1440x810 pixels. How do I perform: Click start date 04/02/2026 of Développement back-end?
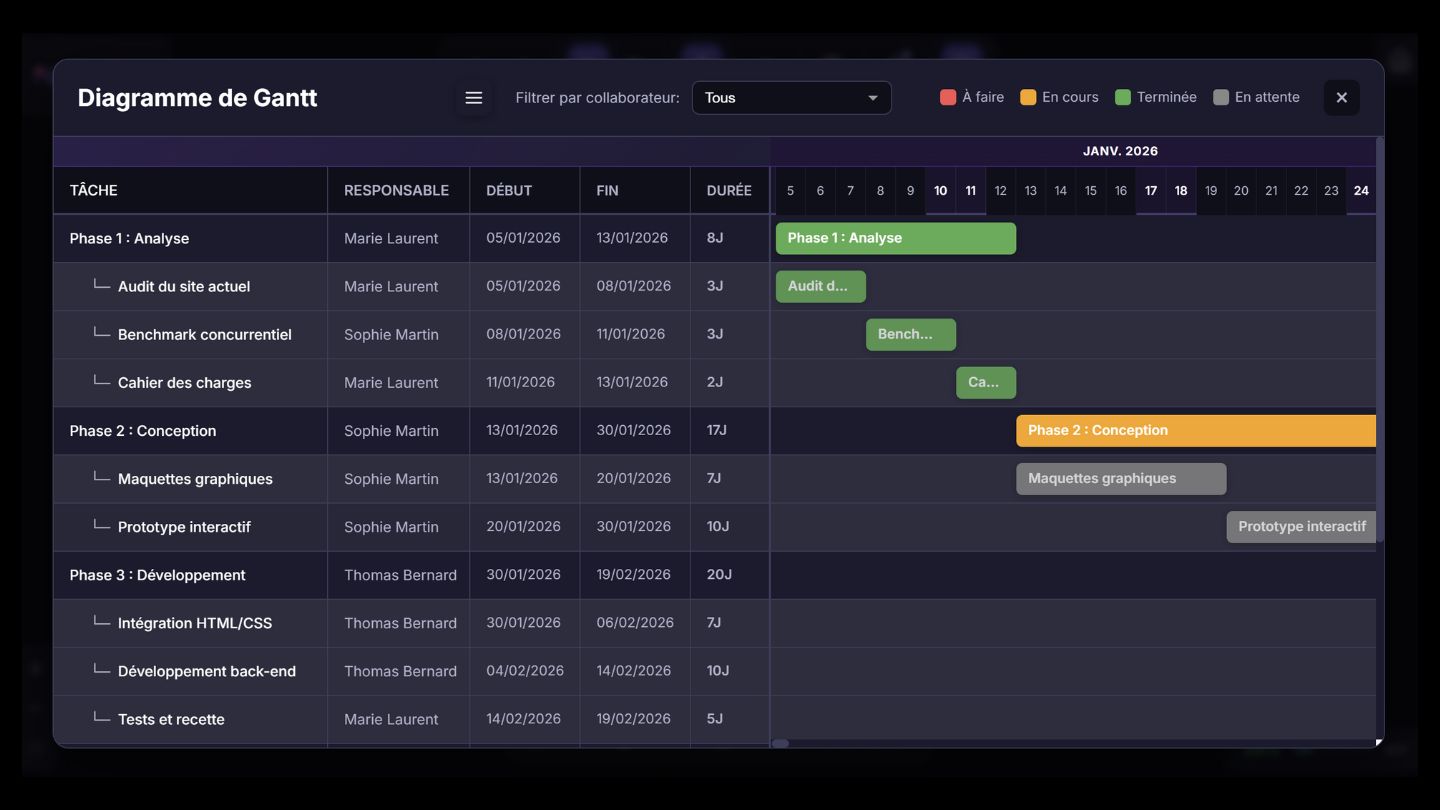tap(525, 670)
